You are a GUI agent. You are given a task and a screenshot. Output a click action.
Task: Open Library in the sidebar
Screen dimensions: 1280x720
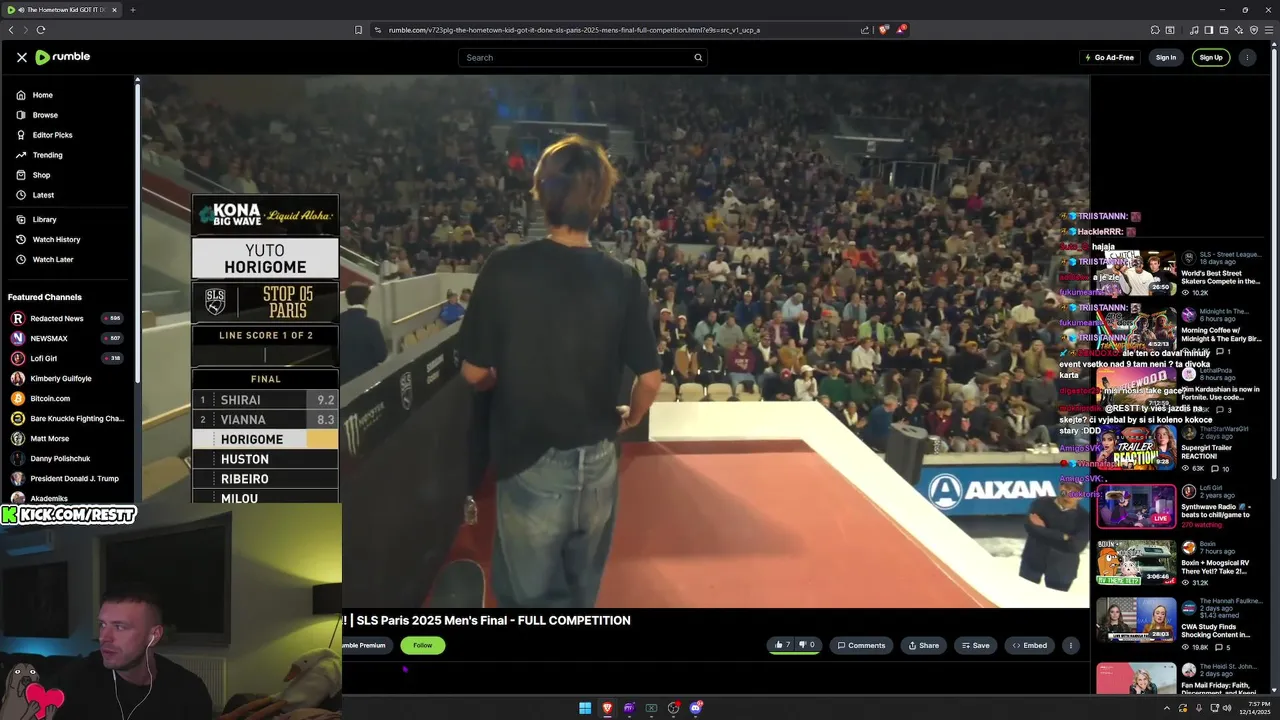click(x=44, y=219)
